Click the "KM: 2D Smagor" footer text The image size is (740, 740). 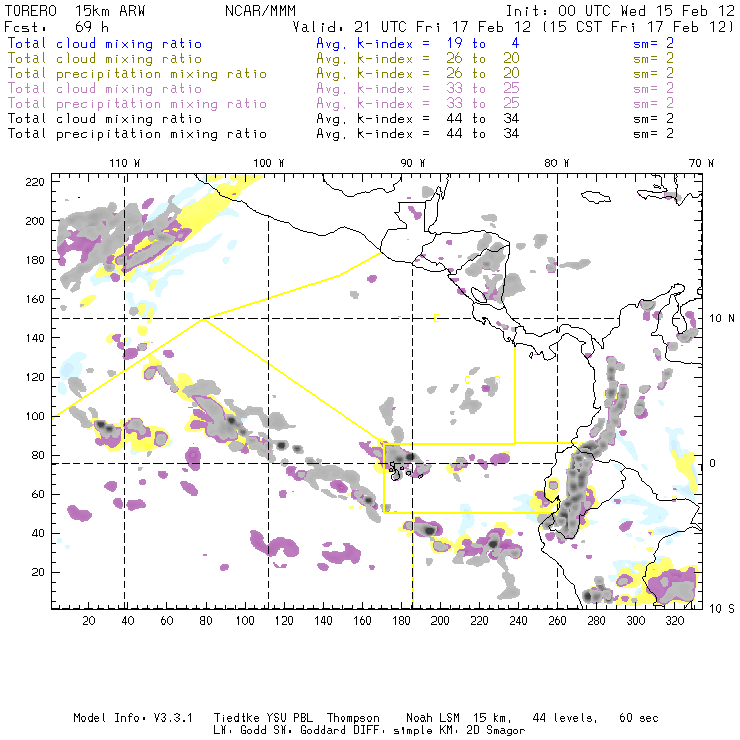(480, 731)
